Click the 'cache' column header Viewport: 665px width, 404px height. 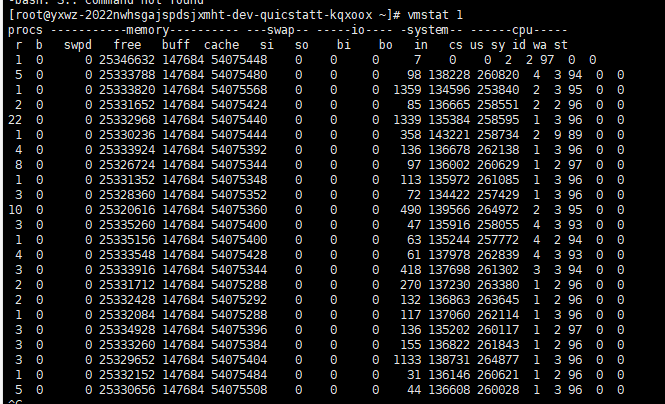pos(221,45)
